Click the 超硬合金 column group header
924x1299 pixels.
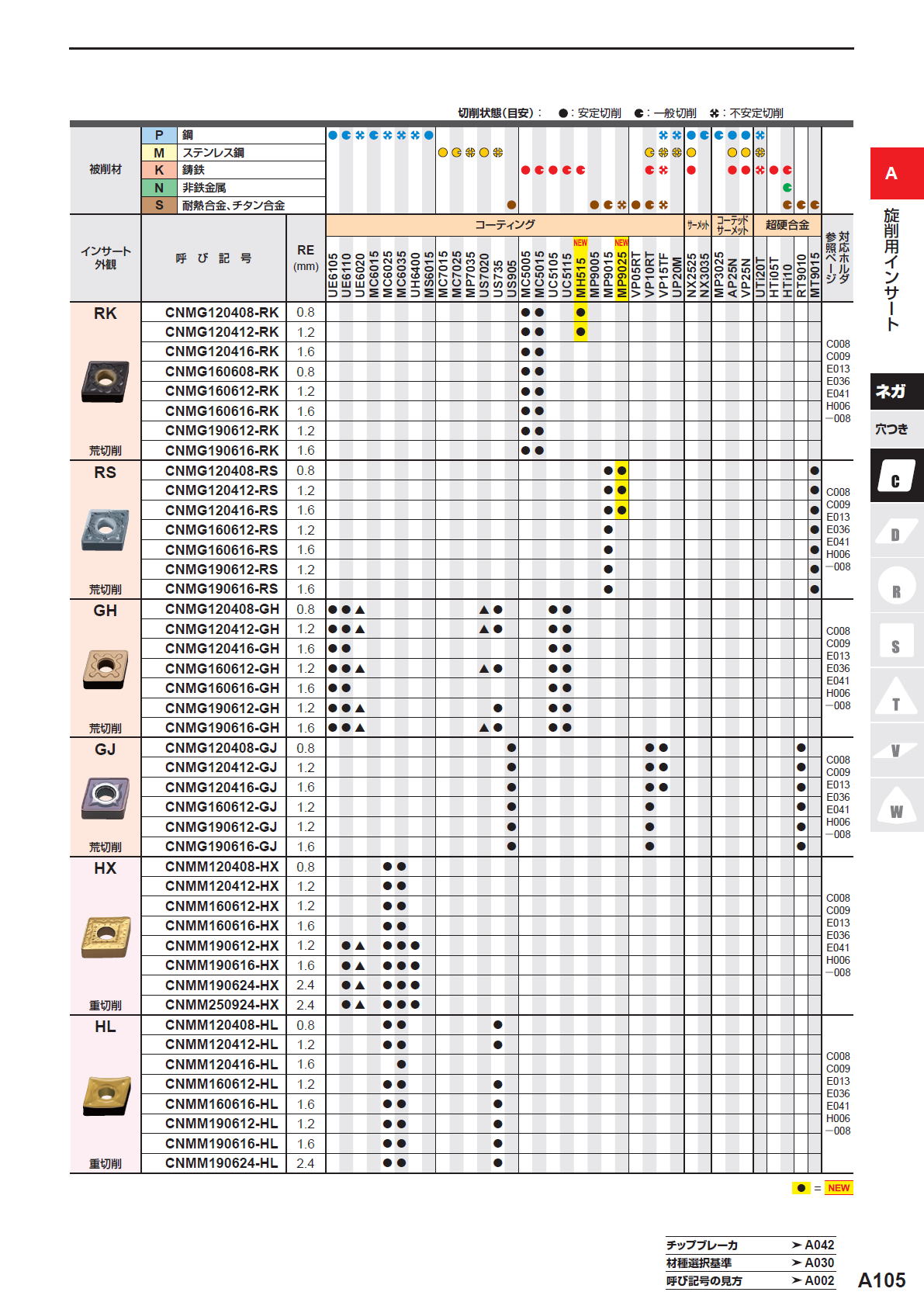tap(787, 225)
